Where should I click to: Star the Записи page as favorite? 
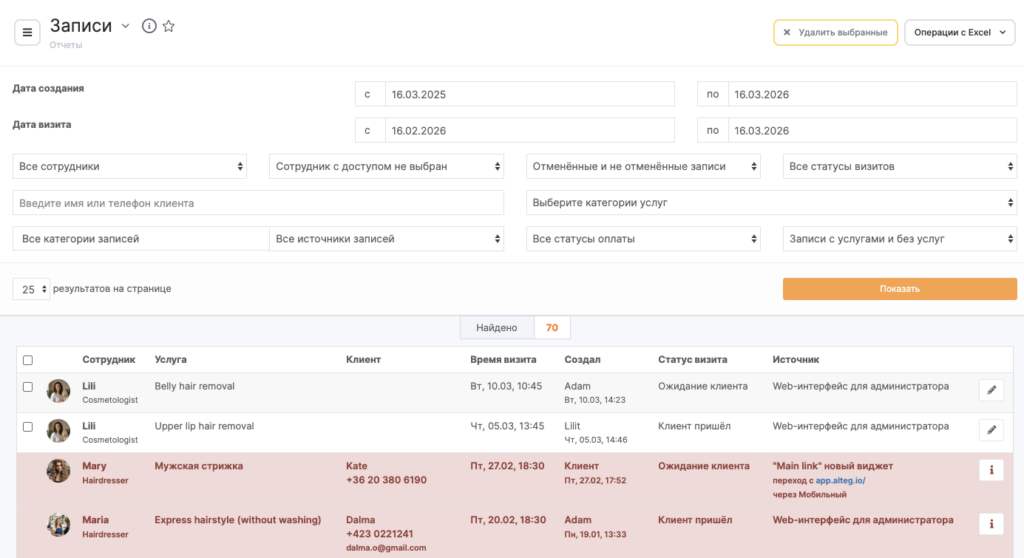pyautogui.click(x=169, y=27)
